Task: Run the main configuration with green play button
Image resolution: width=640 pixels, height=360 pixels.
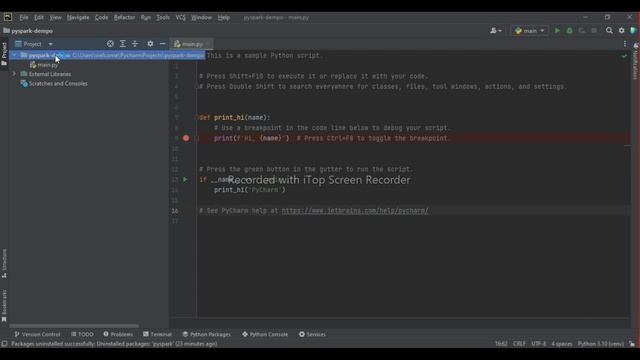Action: pos(557,31)
